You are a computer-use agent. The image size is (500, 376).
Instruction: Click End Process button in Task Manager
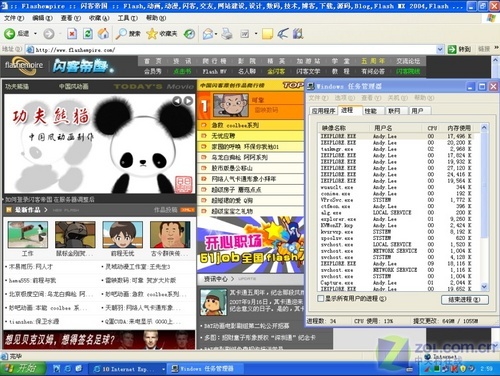click(465, 299)
